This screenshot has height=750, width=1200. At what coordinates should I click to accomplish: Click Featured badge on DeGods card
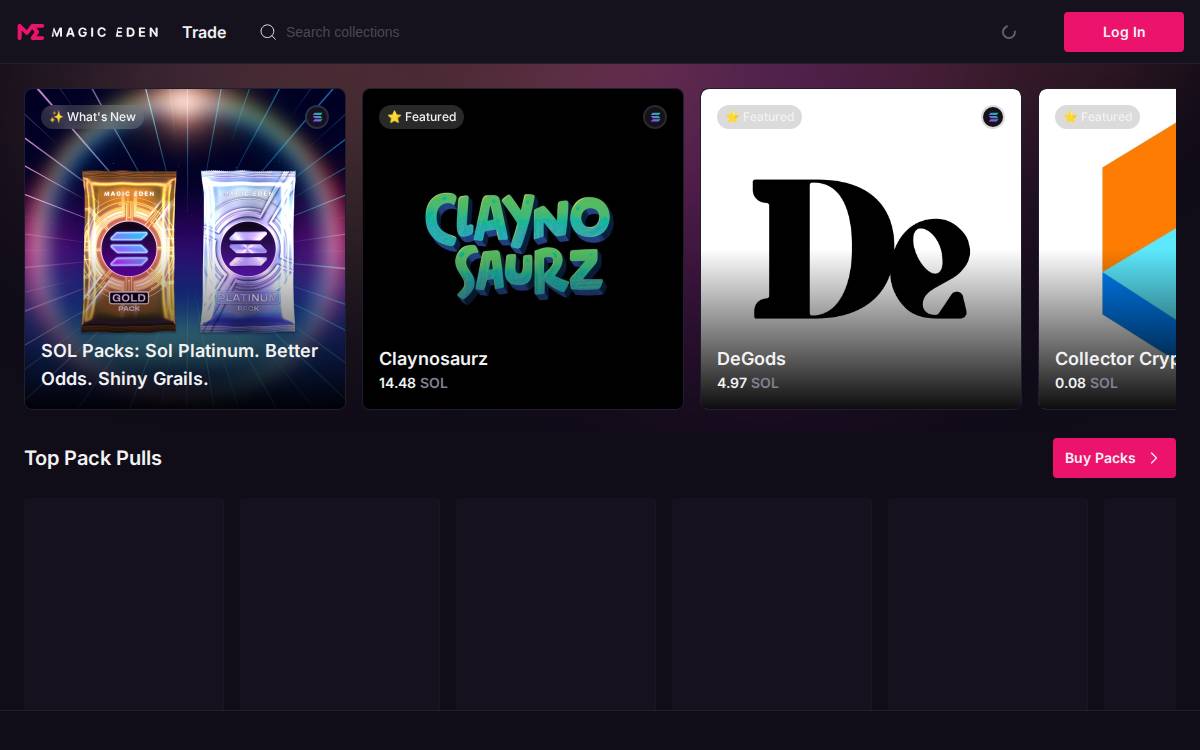[759, 117]
